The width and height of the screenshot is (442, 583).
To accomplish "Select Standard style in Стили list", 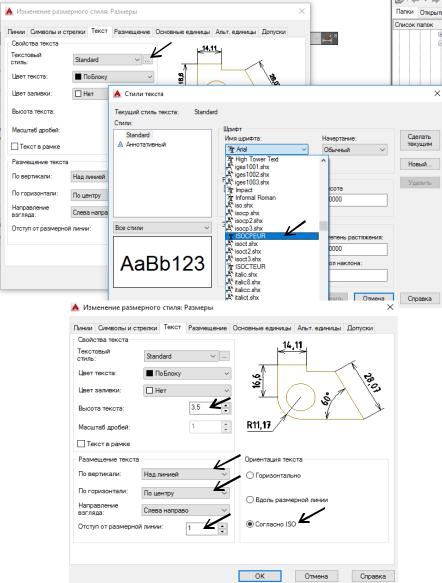I will [x=138, y=135].
